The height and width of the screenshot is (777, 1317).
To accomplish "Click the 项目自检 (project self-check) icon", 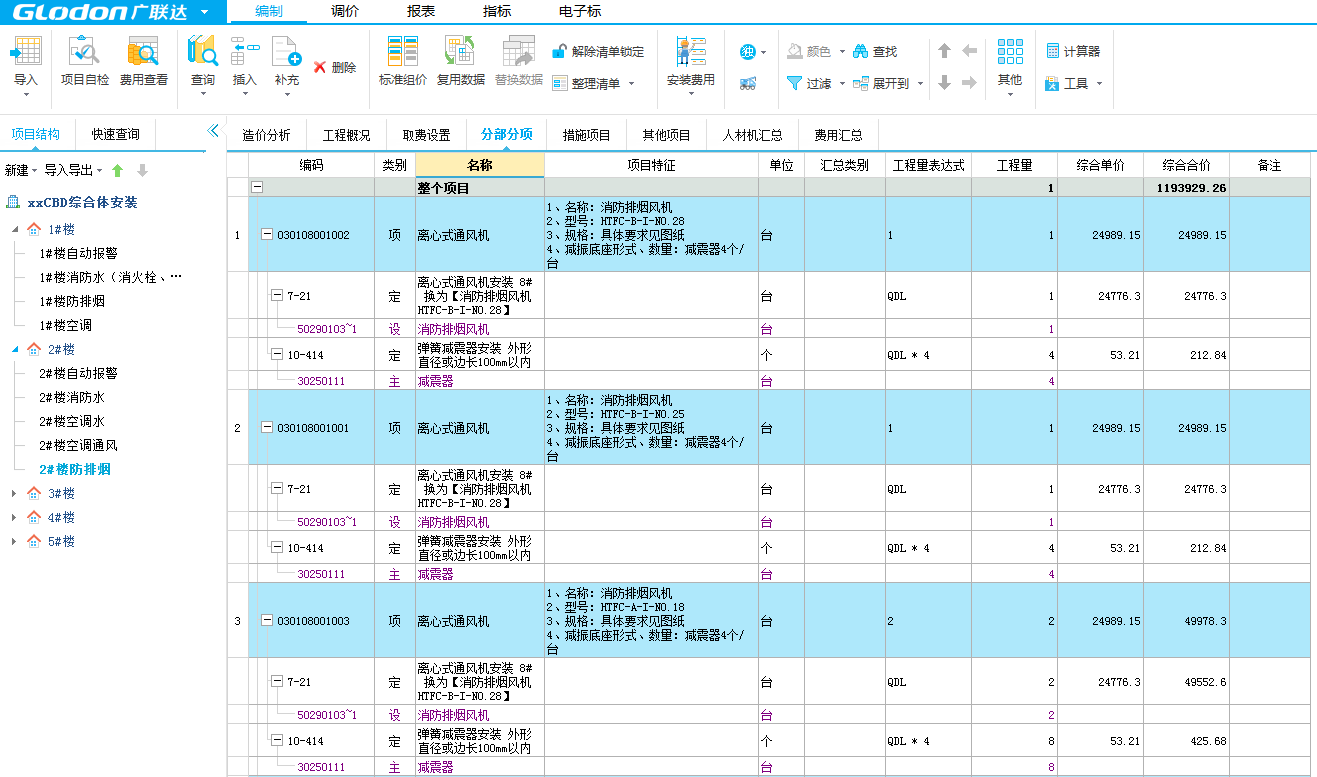I will pyautogui.click(x=84, y=52).
